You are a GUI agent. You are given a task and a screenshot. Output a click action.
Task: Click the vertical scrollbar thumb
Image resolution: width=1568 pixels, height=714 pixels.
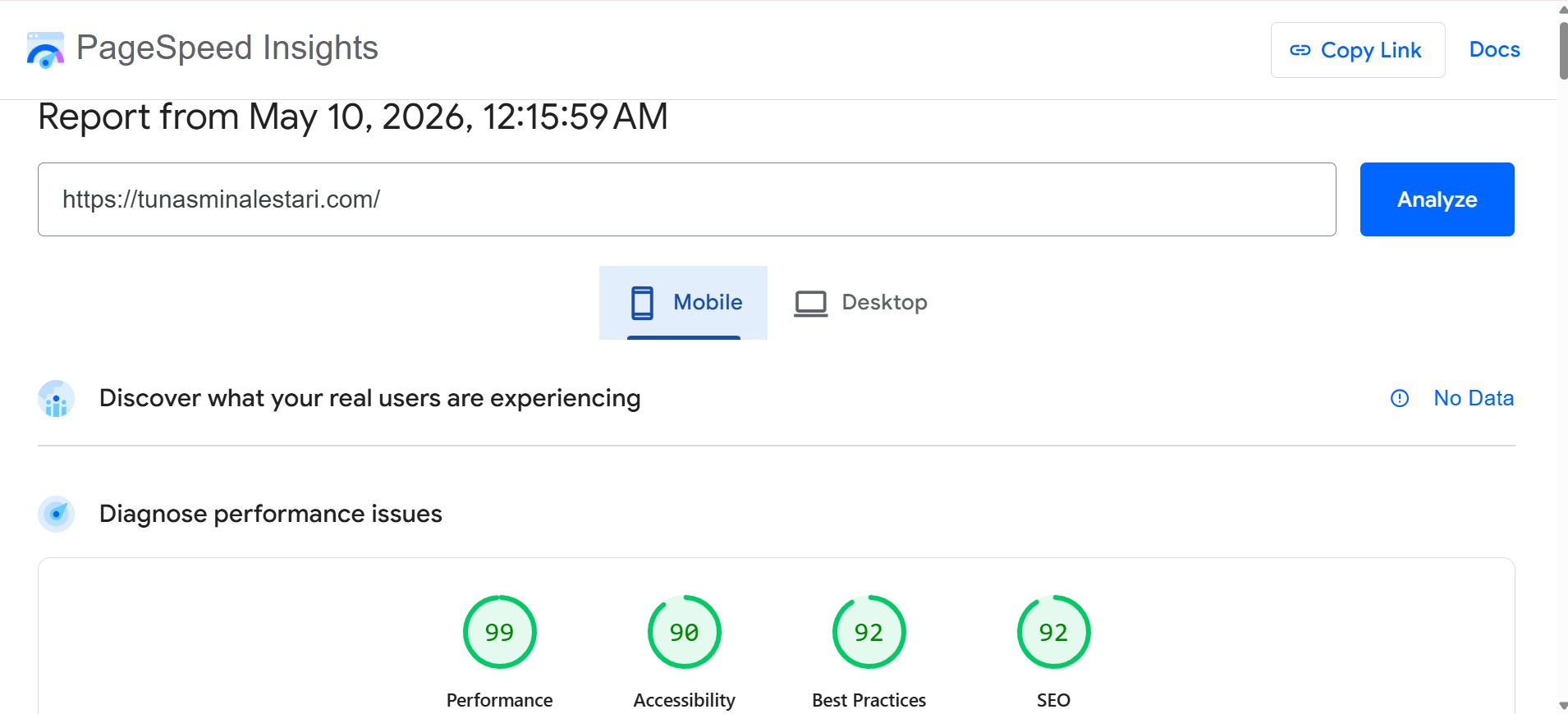click(1562, 49)
